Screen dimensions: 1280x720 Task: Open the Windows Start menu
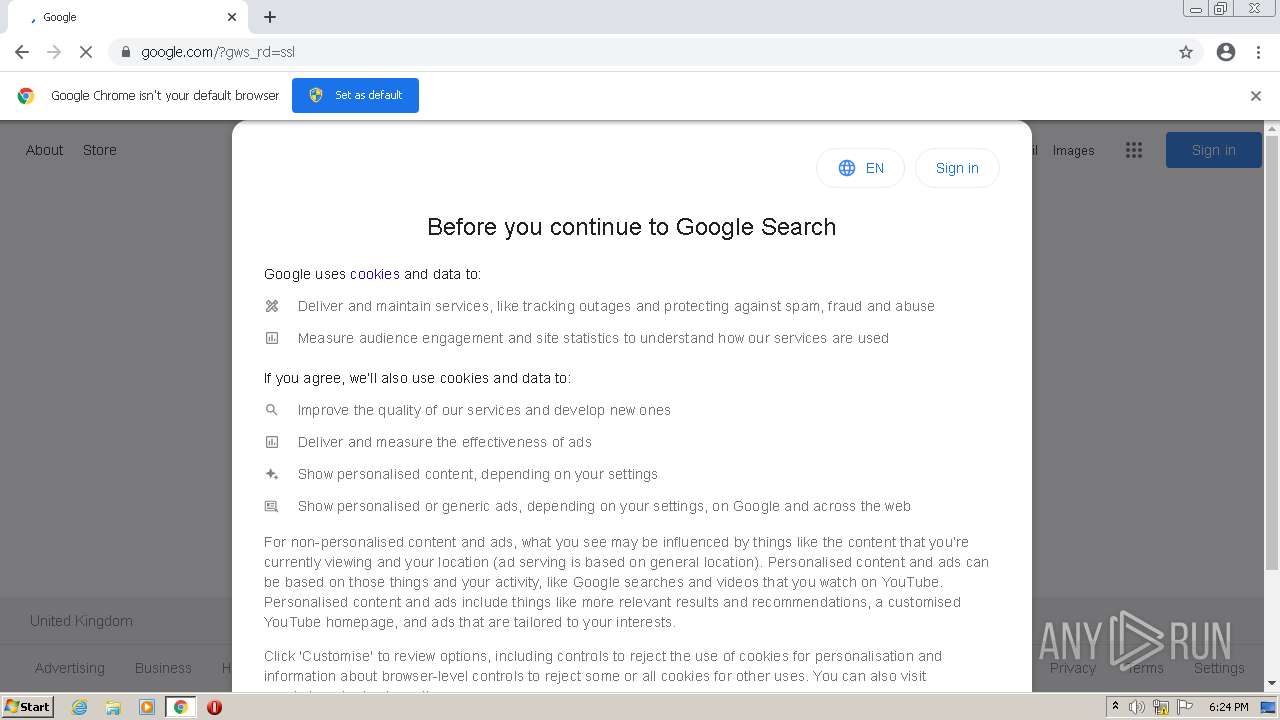(x=27, y=707)
